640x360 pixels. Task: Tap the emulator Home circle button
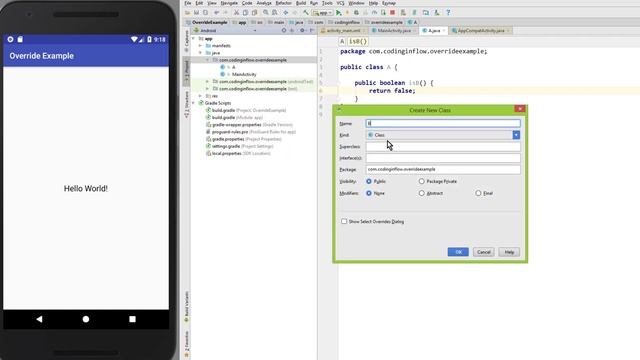point(86,319)
